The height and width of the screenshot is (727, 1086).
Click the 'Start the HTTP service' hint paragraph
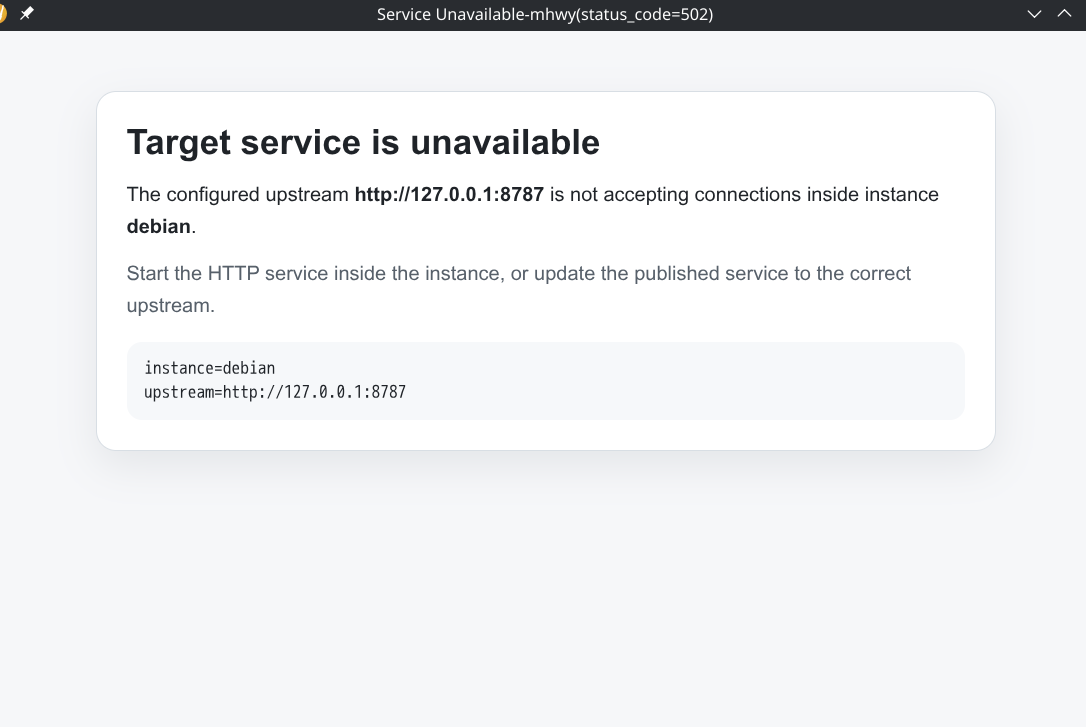(x=518, y=289)
